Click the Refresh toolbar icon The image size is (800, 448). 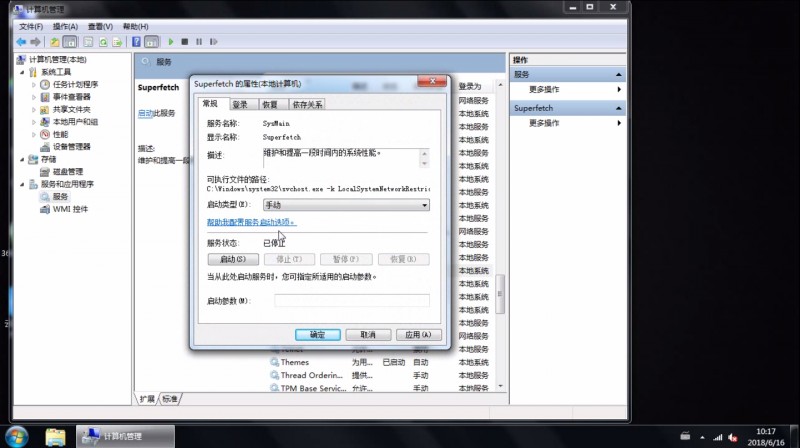[103, 42]
